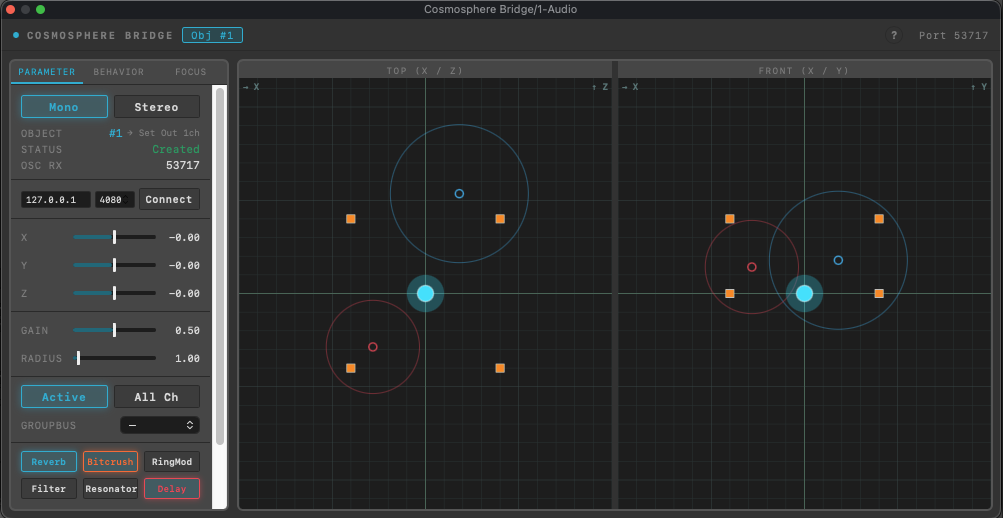Click the Connect button
The width and height of the screenshot is (1003, 518).
(169, 200)
